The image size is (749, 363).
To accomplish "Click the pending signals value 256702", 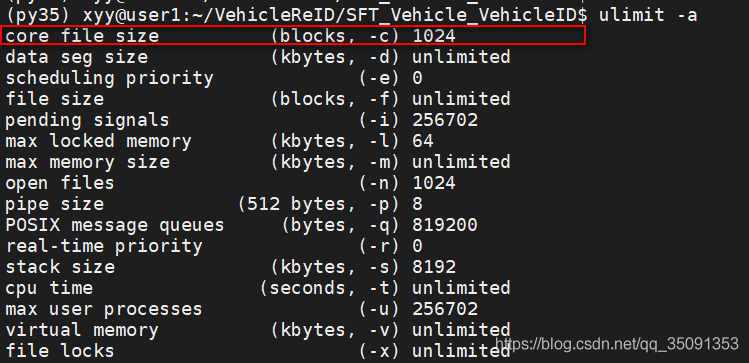I will point(445,120).
